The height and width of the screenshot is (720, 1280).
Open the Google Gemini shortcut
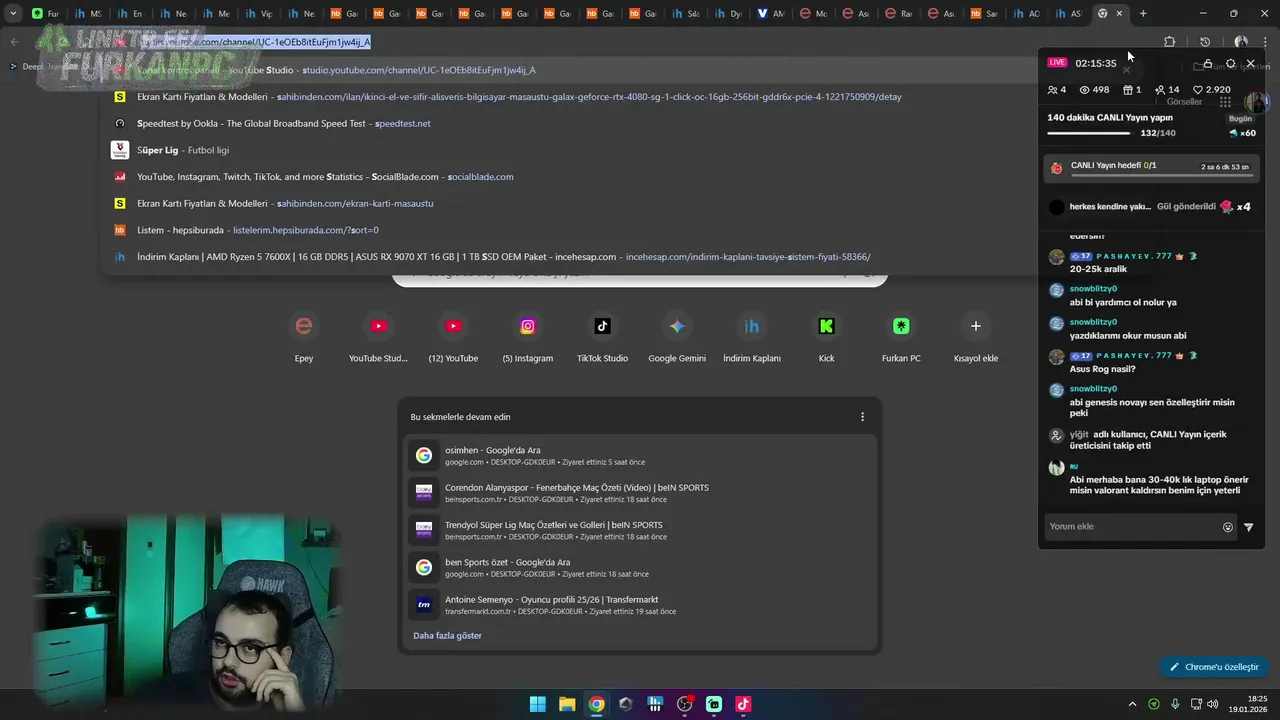677,337
